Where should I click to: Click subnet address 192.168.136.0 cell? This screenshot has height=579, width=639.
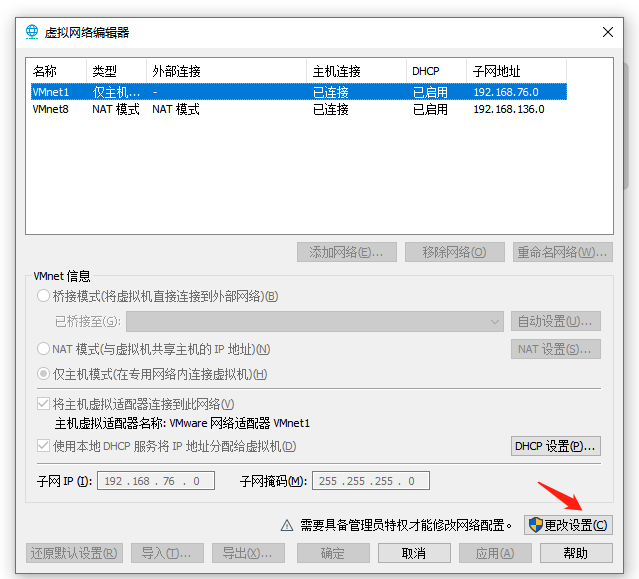509,109
